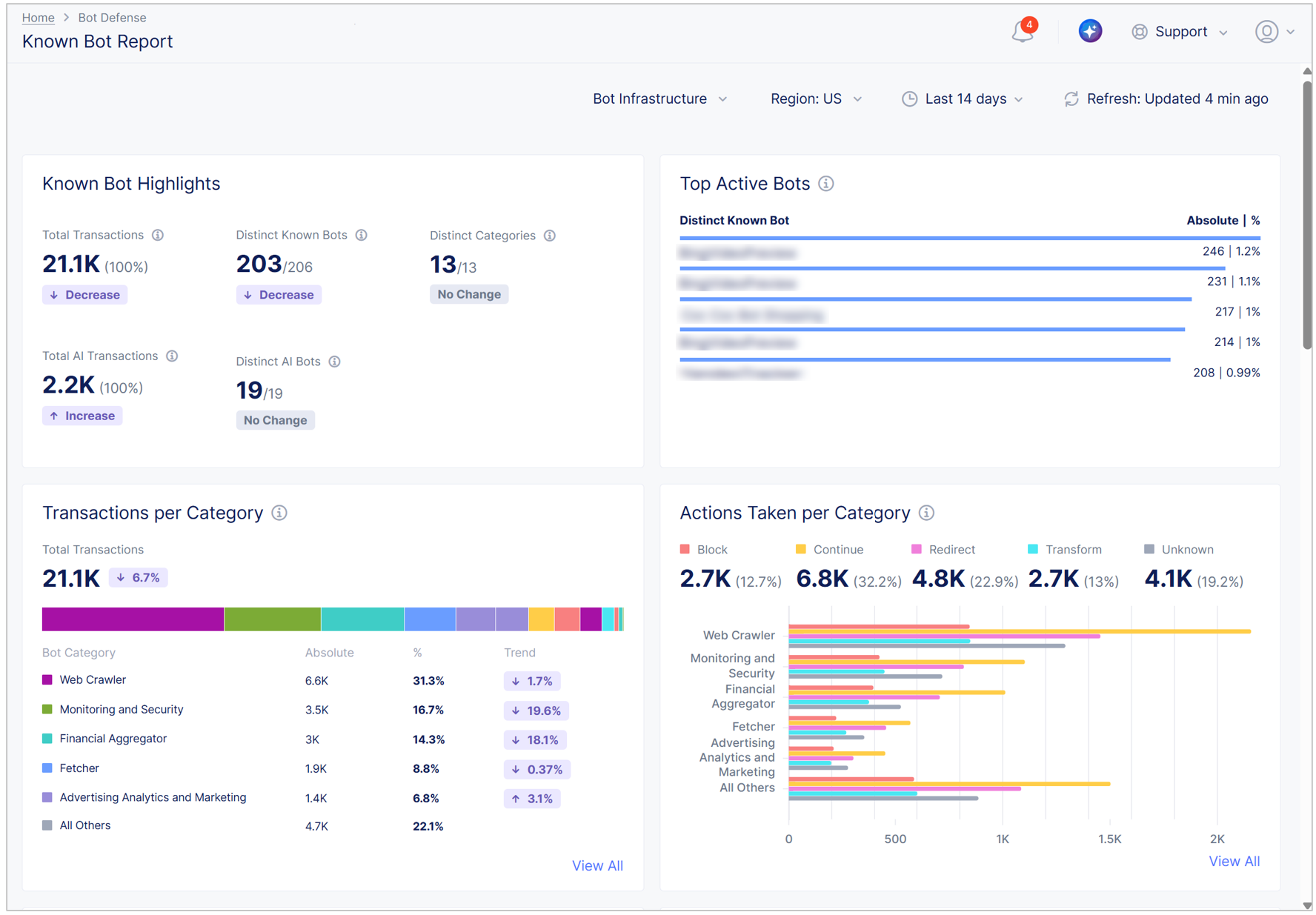Click the clock icon beside Last 14 days
The height and width of the screenshot is (915, 1316).
909,99
